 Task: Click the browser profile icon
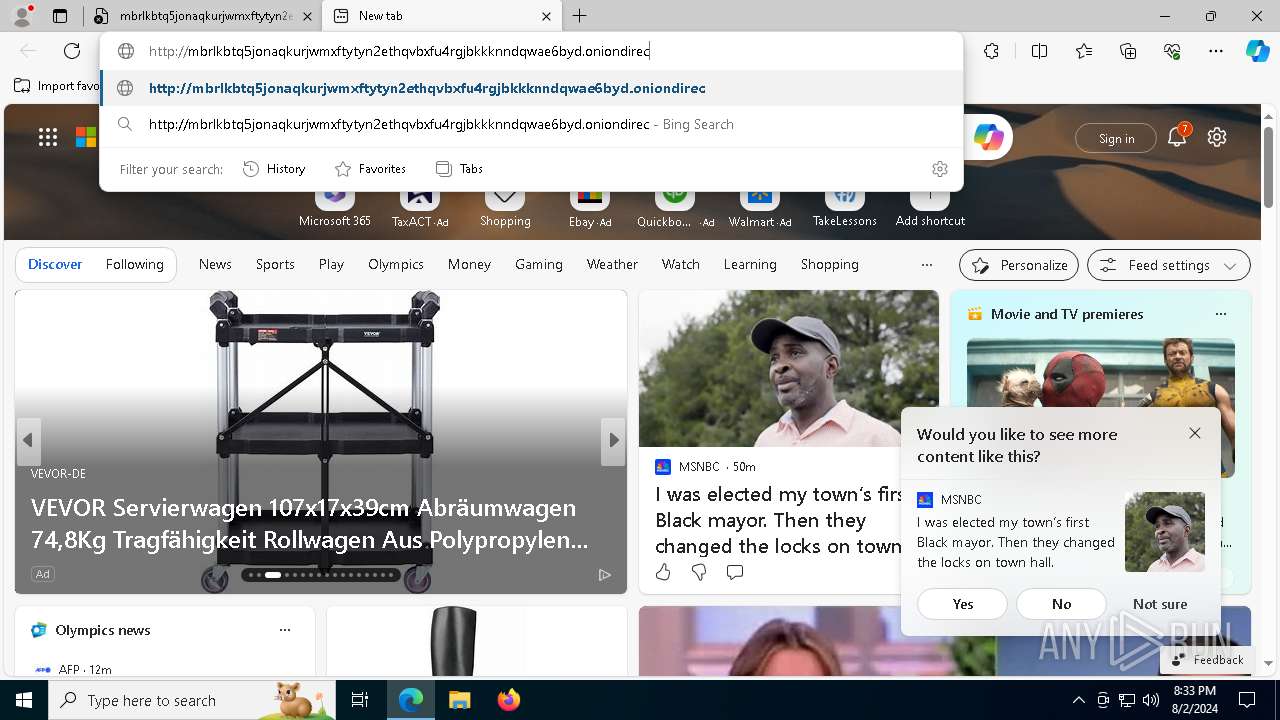tap(21, 16)
